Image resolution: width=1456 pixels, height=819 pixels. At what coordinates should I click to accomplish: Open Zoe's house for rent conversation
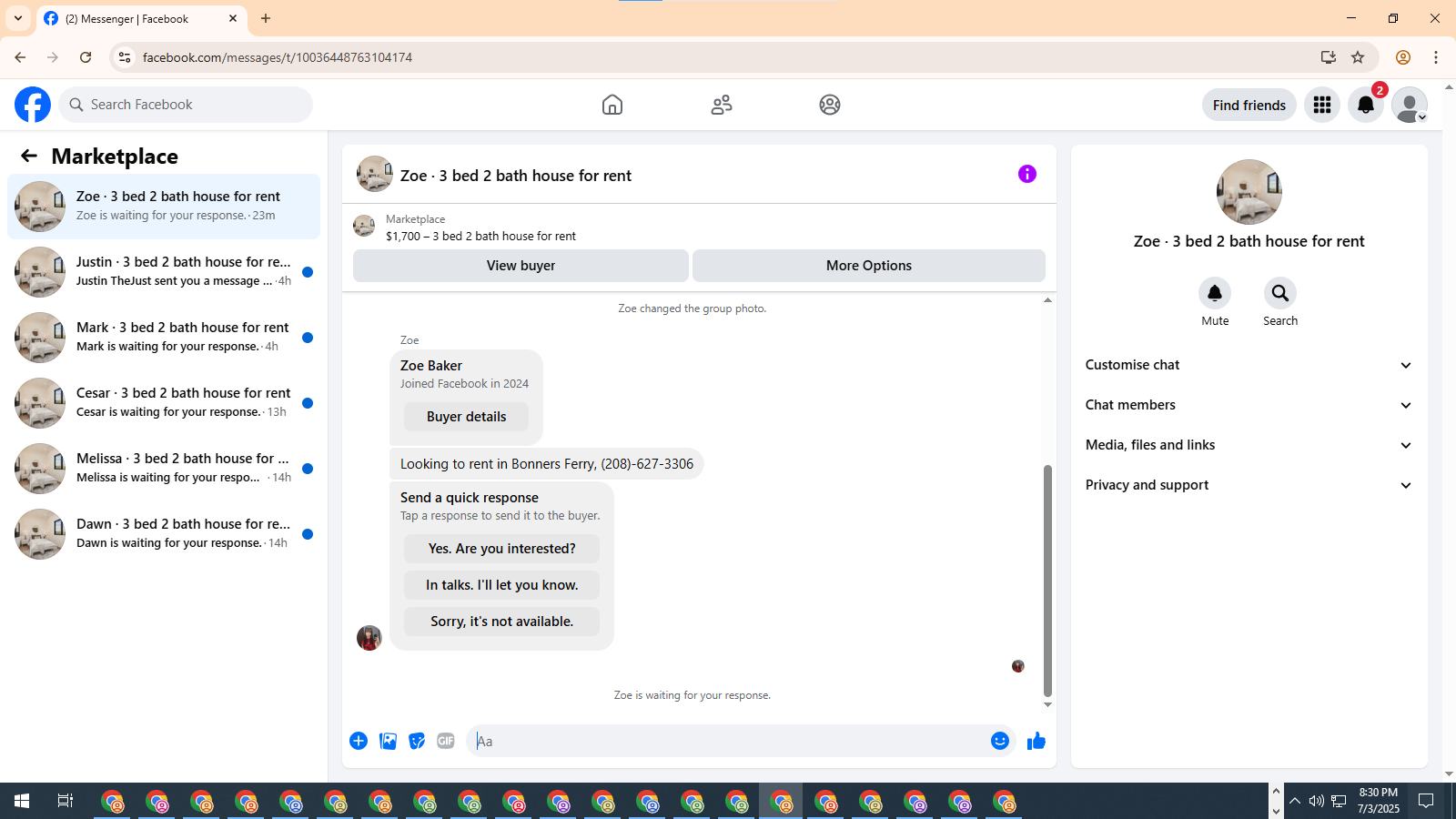tap(164, 207)
